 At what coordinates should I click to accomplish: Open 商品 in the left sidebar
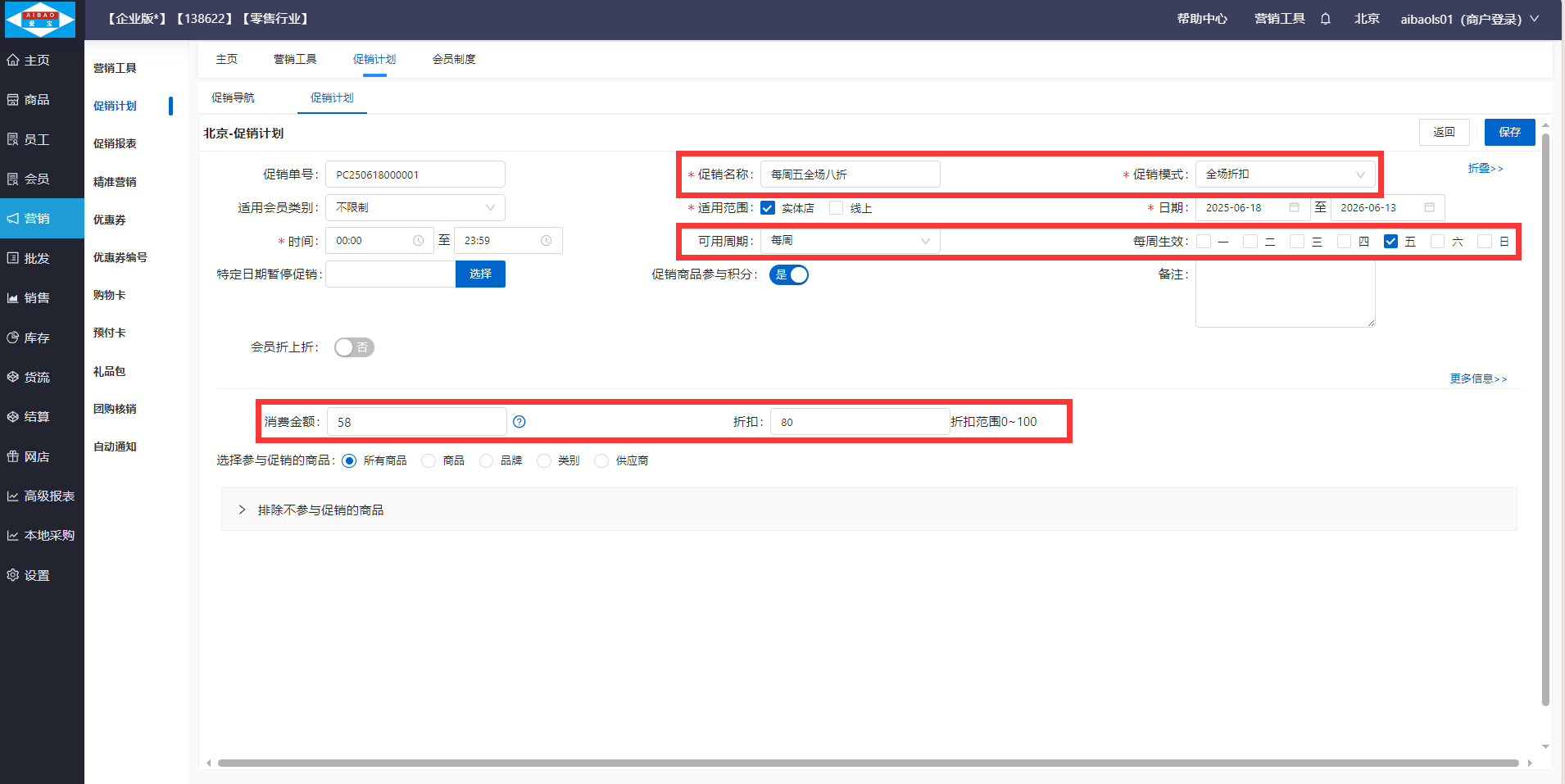[37, 100]
